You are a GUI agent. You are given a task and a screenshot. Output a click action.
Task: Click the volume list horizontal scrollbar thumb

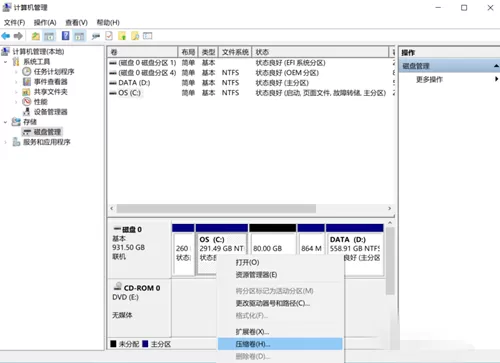[x=216, y=209]
